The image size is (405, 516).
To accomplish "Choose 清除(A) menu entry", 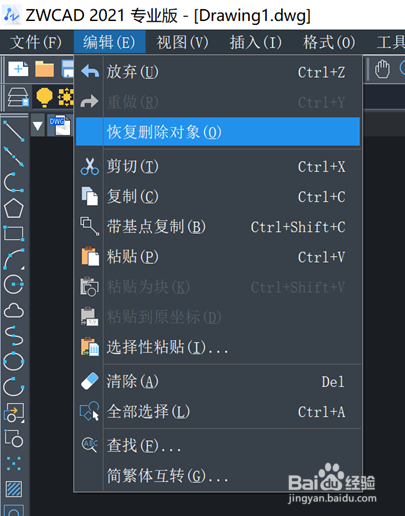I will [218, 381].
